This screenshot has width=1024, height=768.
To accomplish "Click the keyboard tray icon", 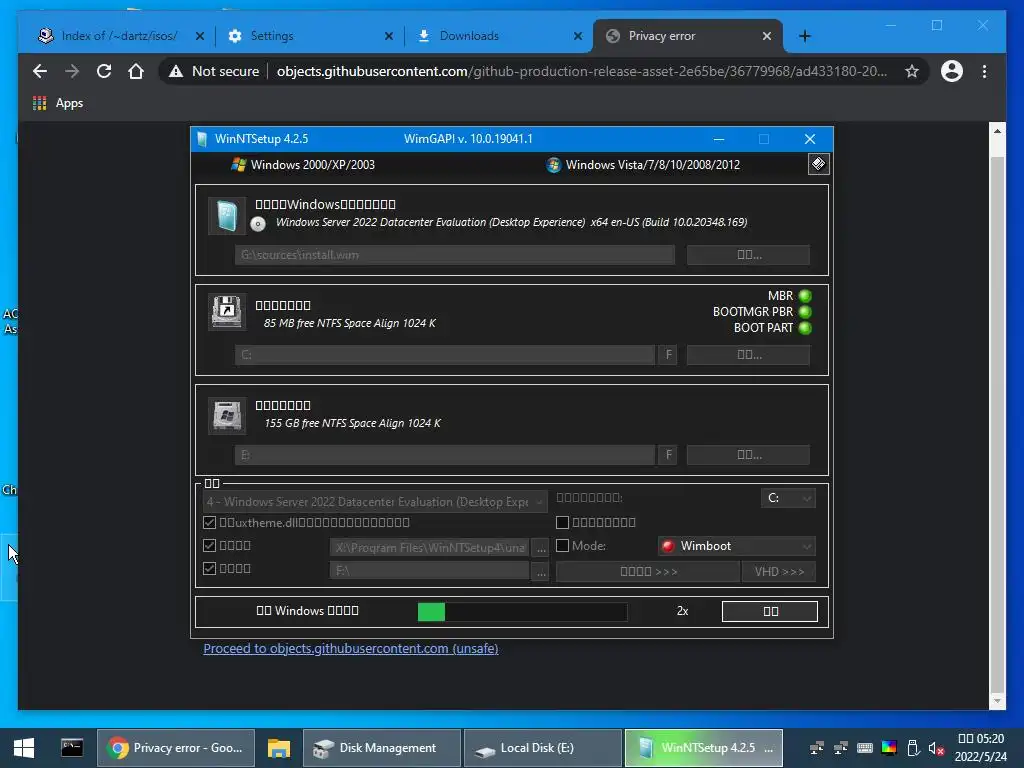I will [865, 748].
